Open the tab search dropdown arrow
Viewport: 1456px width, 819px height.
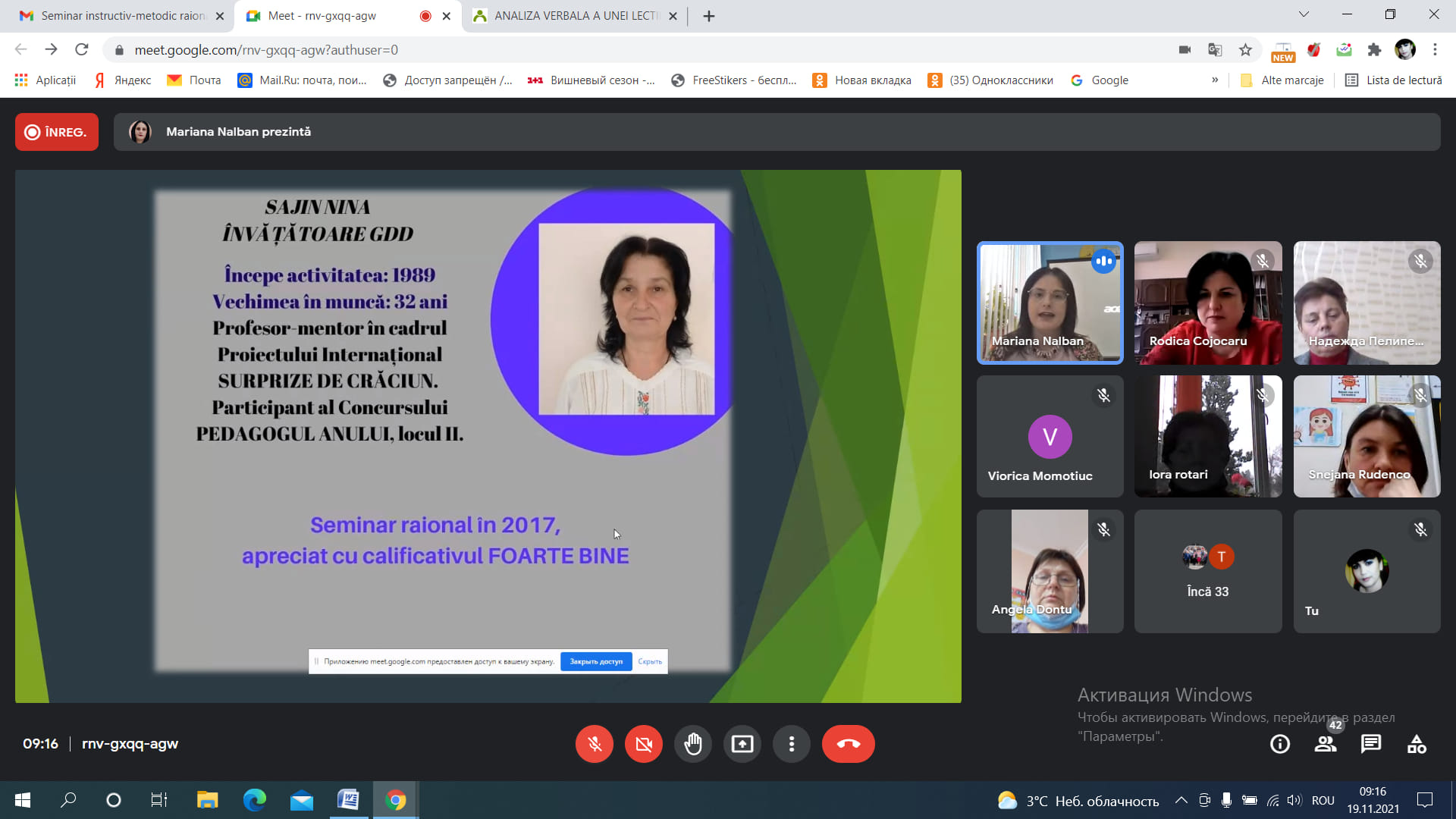point(1304,14)
